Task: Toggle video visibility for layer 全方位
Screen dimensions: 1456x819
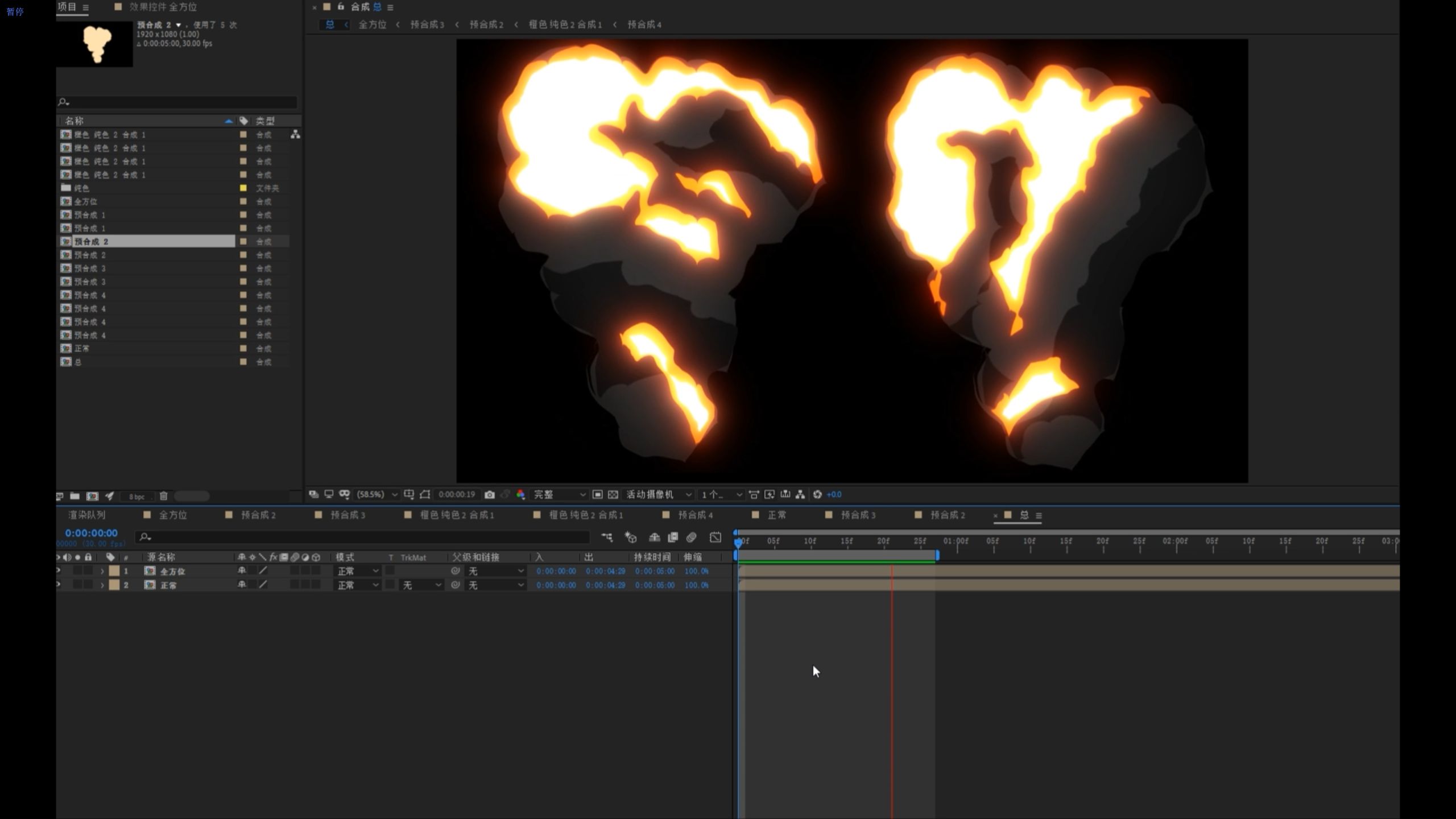Action: click(x=59, y=570)
